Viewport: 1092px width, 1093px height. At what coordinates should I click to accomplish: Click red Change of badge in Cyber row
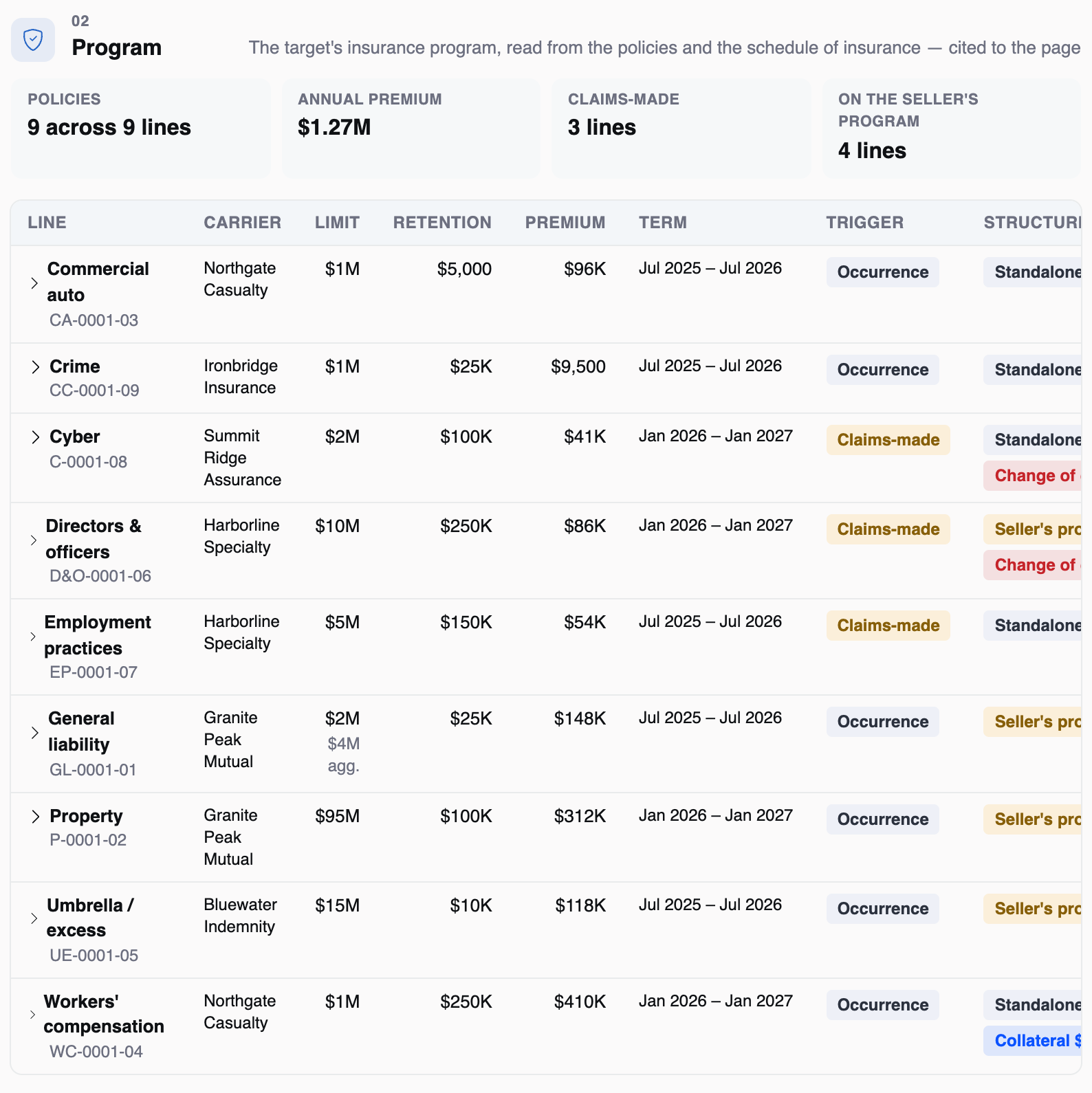click(1033, 476)
